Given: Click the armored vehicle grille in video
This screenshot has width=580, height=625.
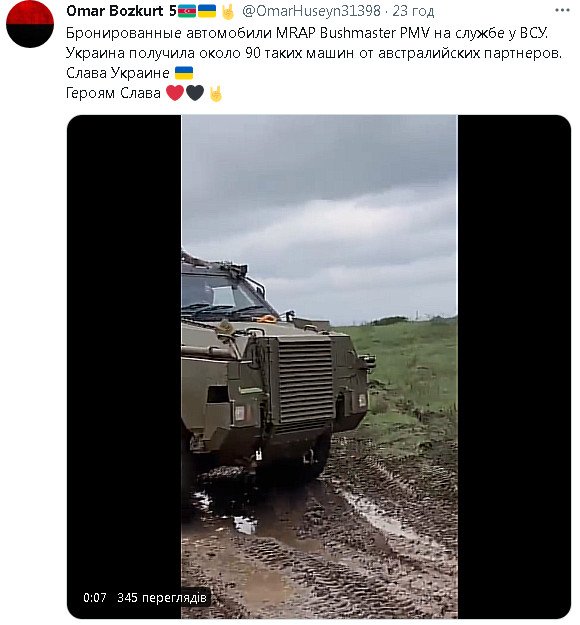Looking at the screenshot, I should (x=305, y=381).
